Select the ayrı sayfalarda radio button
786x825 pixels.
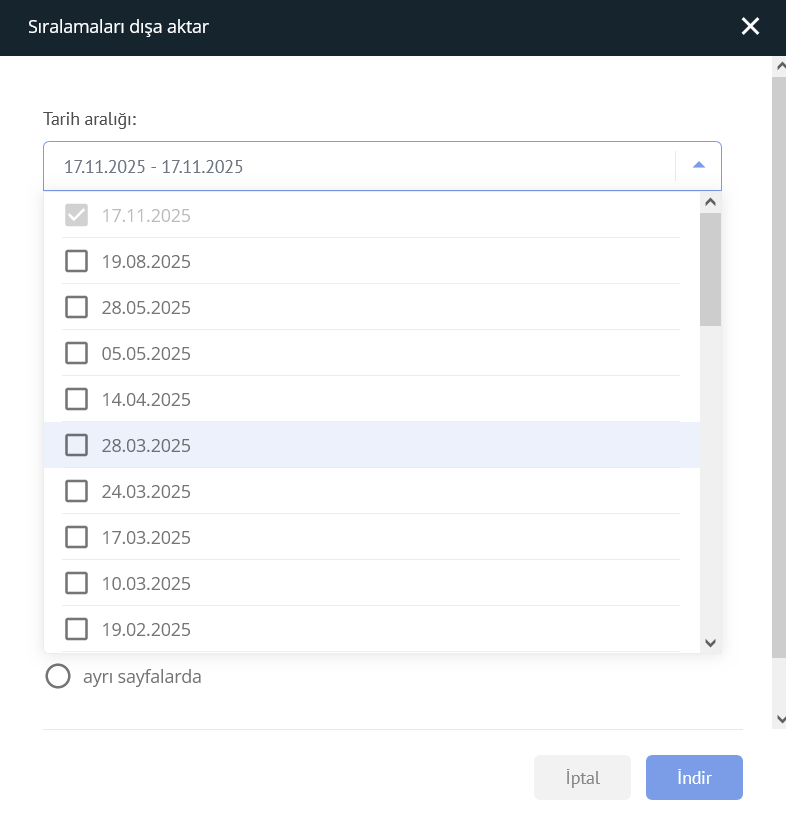pos(58,677)
